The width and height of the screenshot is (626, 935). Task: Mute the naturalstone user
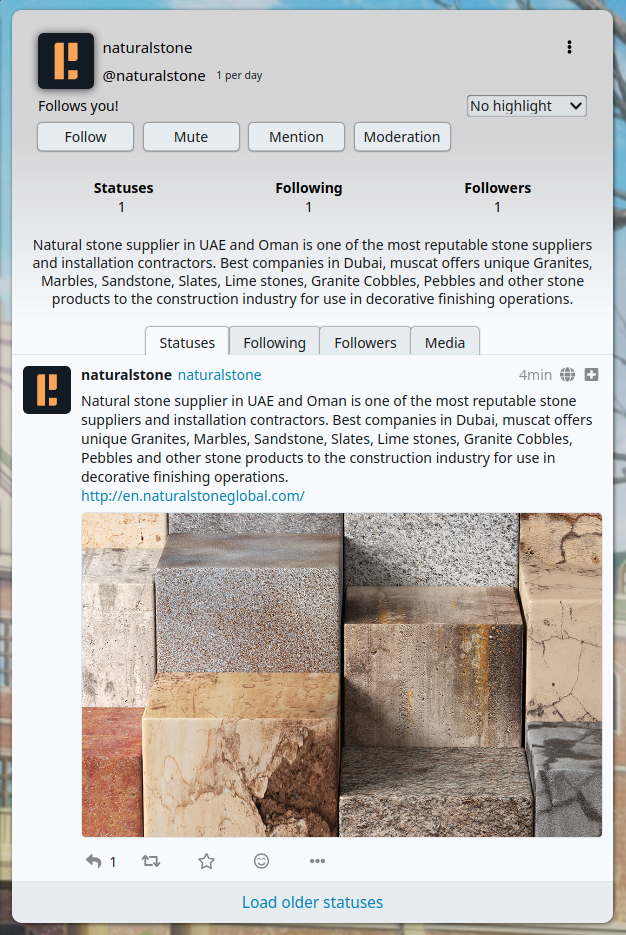(x=191, y=137)
